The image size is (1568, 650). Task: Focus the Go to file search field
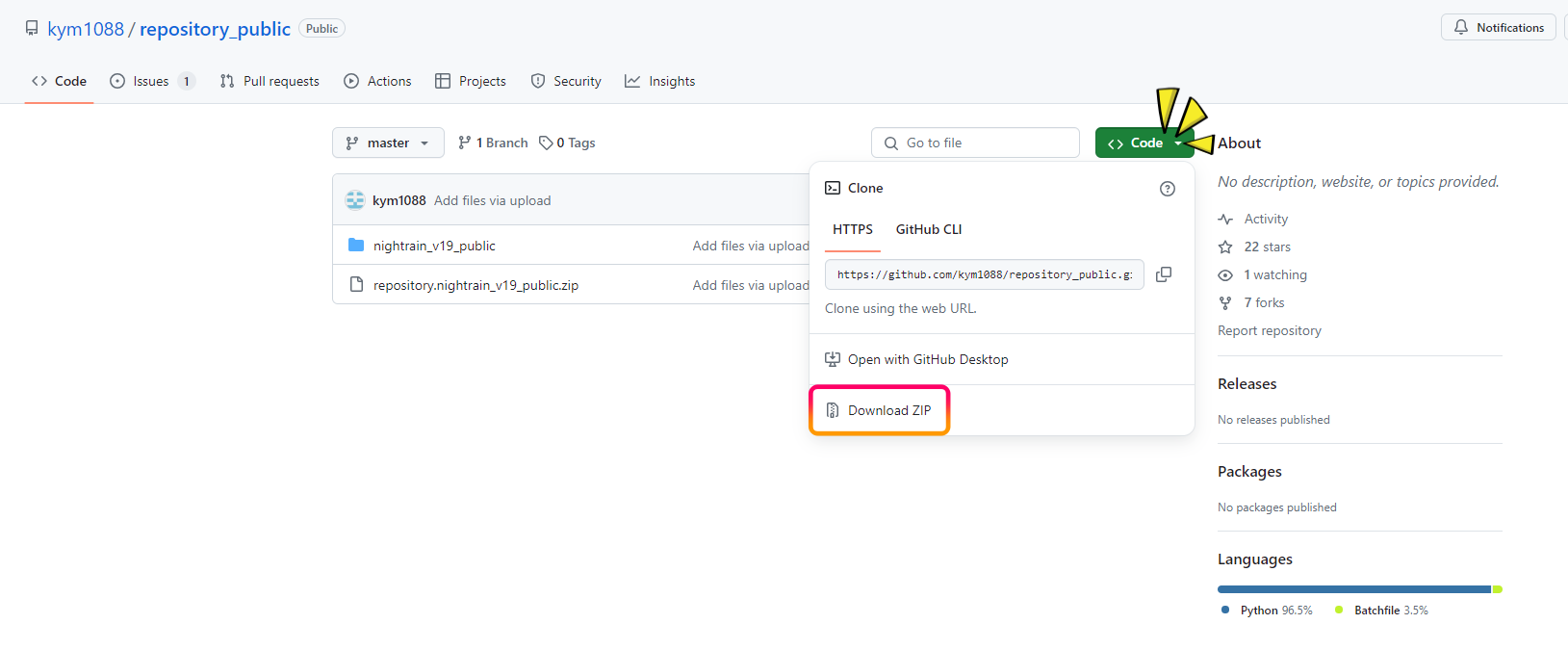(975, 143)
